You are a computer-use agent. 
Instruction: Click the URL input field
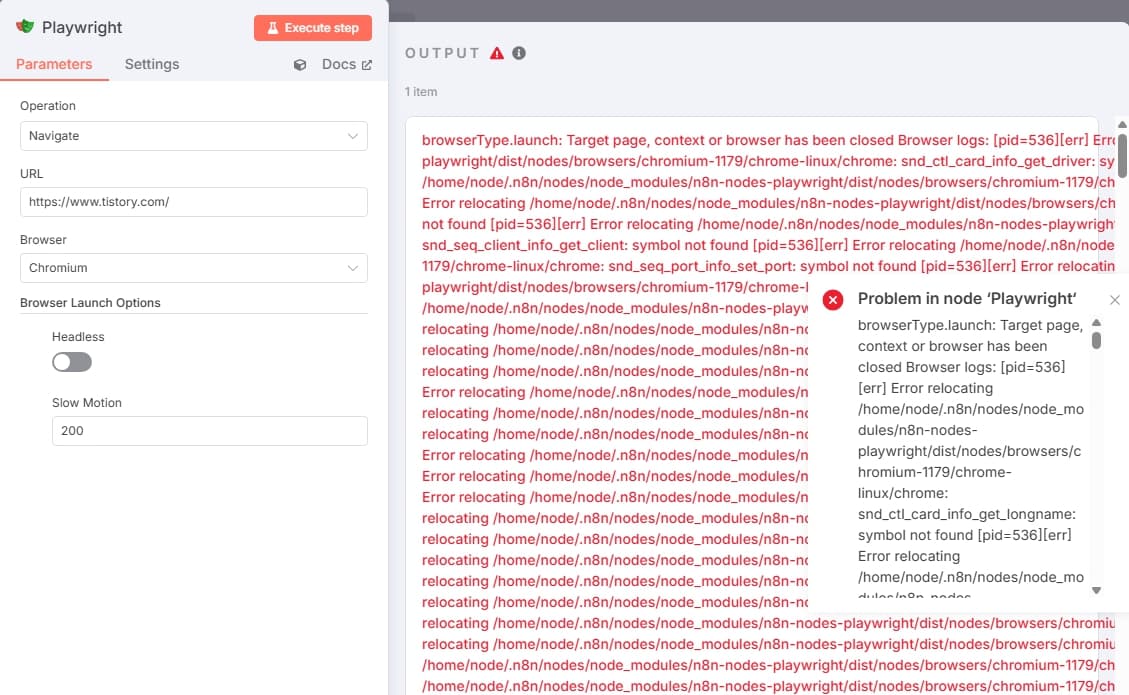point(194,202)
